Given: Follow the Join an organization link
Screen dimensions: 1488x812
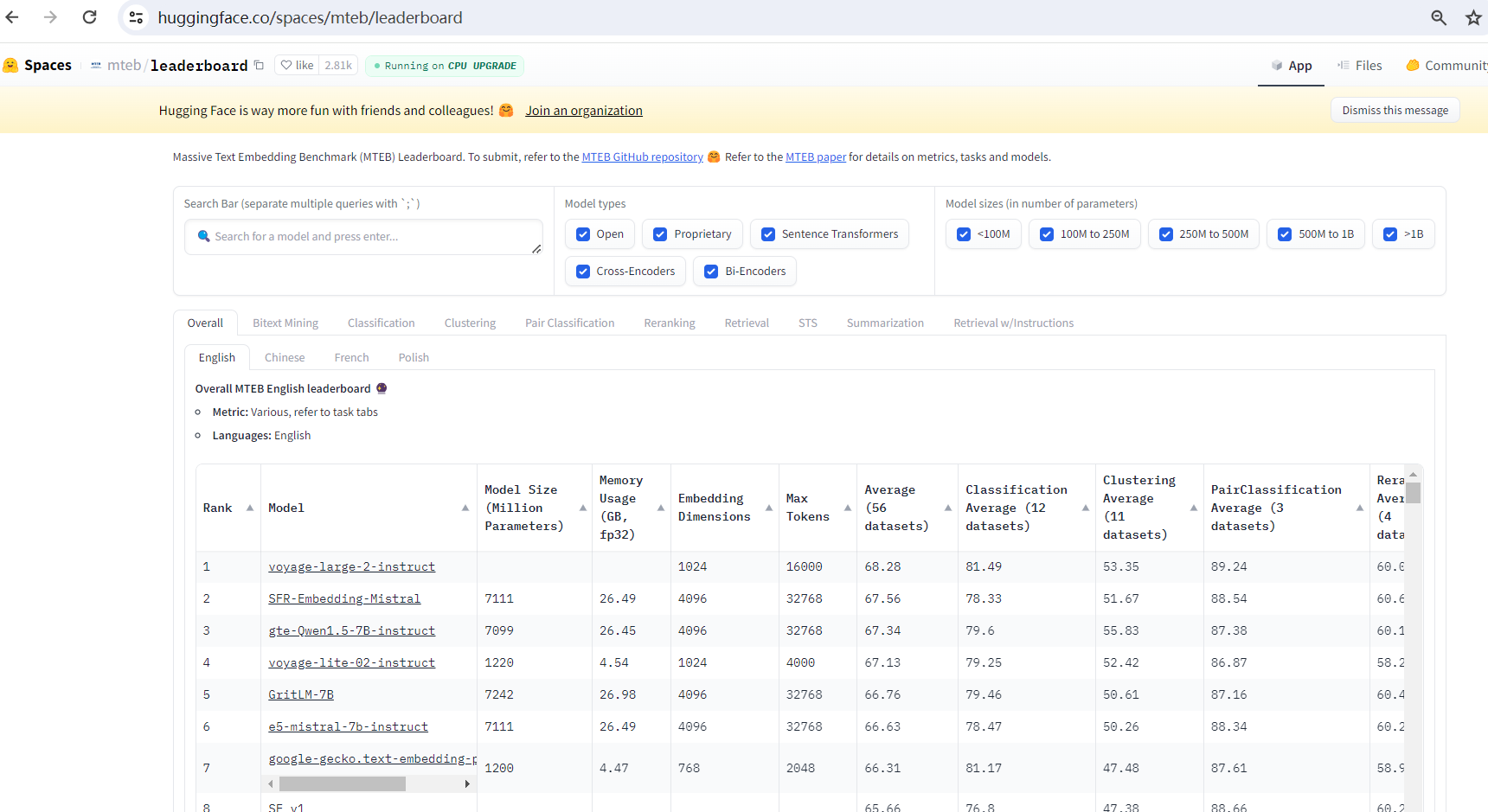Looking at the screenshot, I should tap(584, 111).
